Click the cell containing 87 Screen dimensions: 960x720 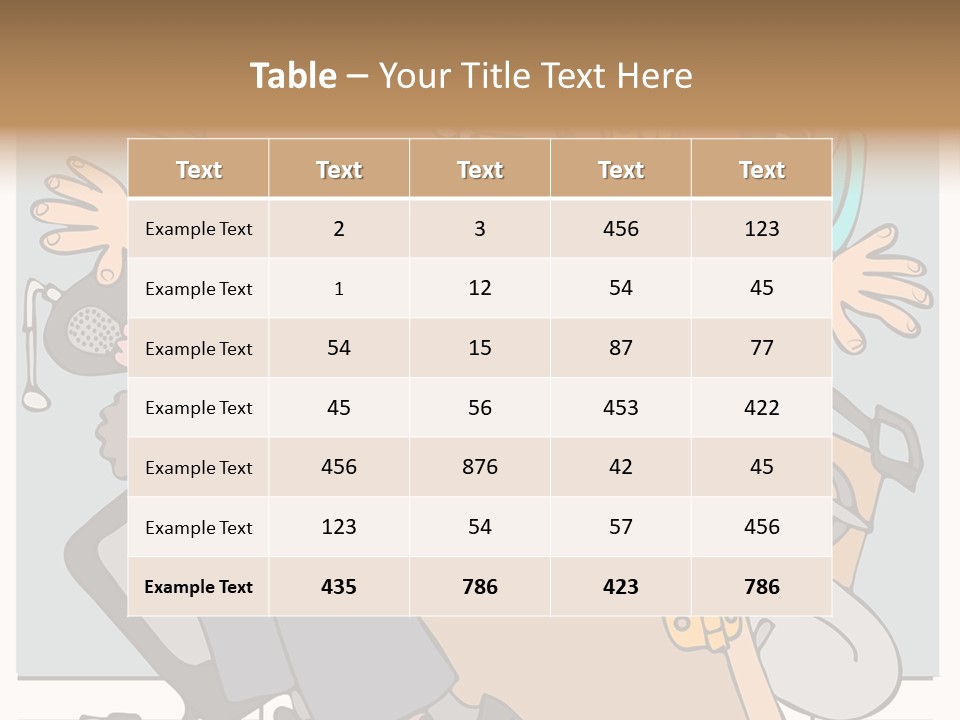pyautogui.click(x=621, y=348)
